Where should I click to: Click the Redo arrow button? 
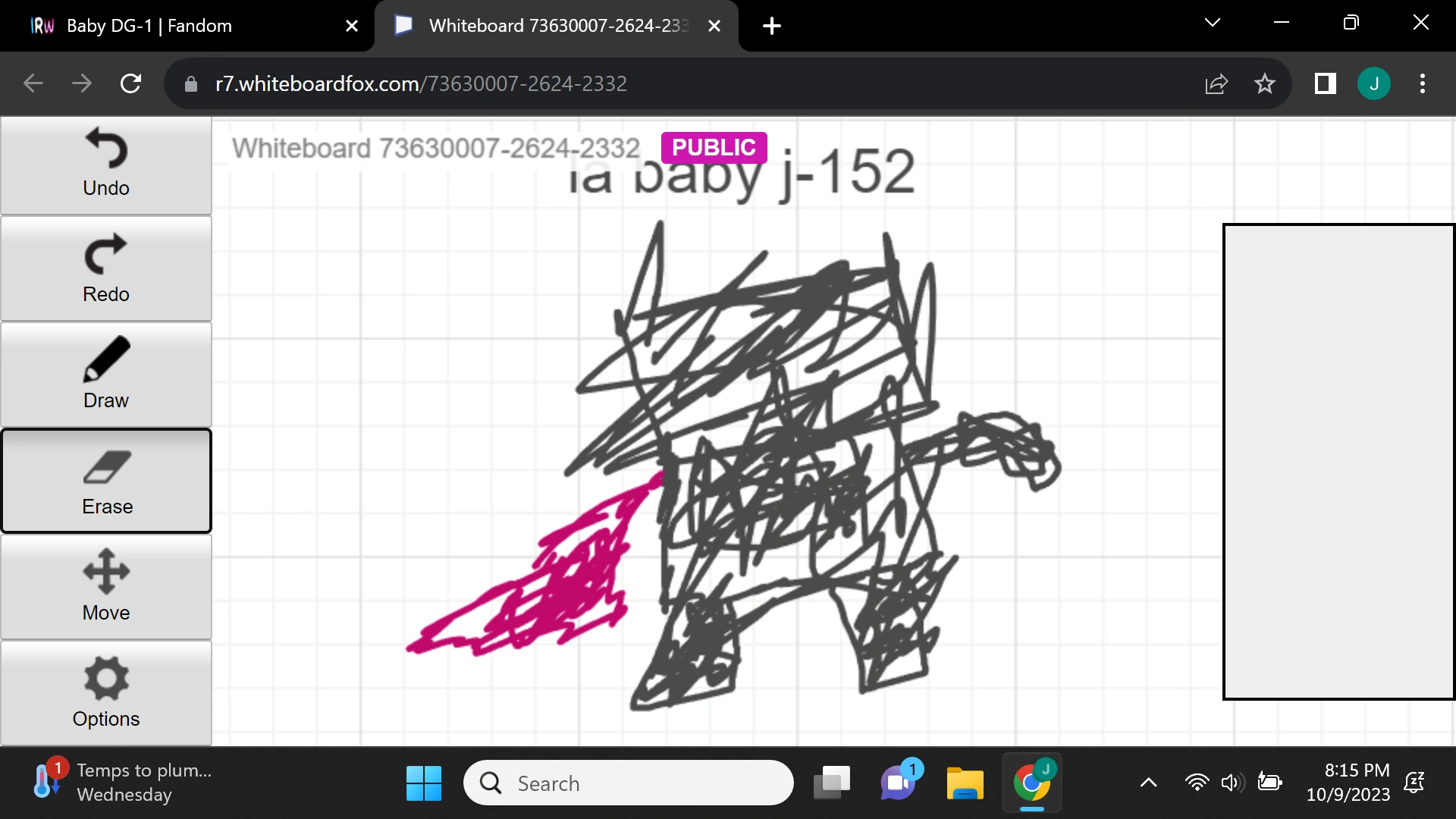(x=106, y=269)
